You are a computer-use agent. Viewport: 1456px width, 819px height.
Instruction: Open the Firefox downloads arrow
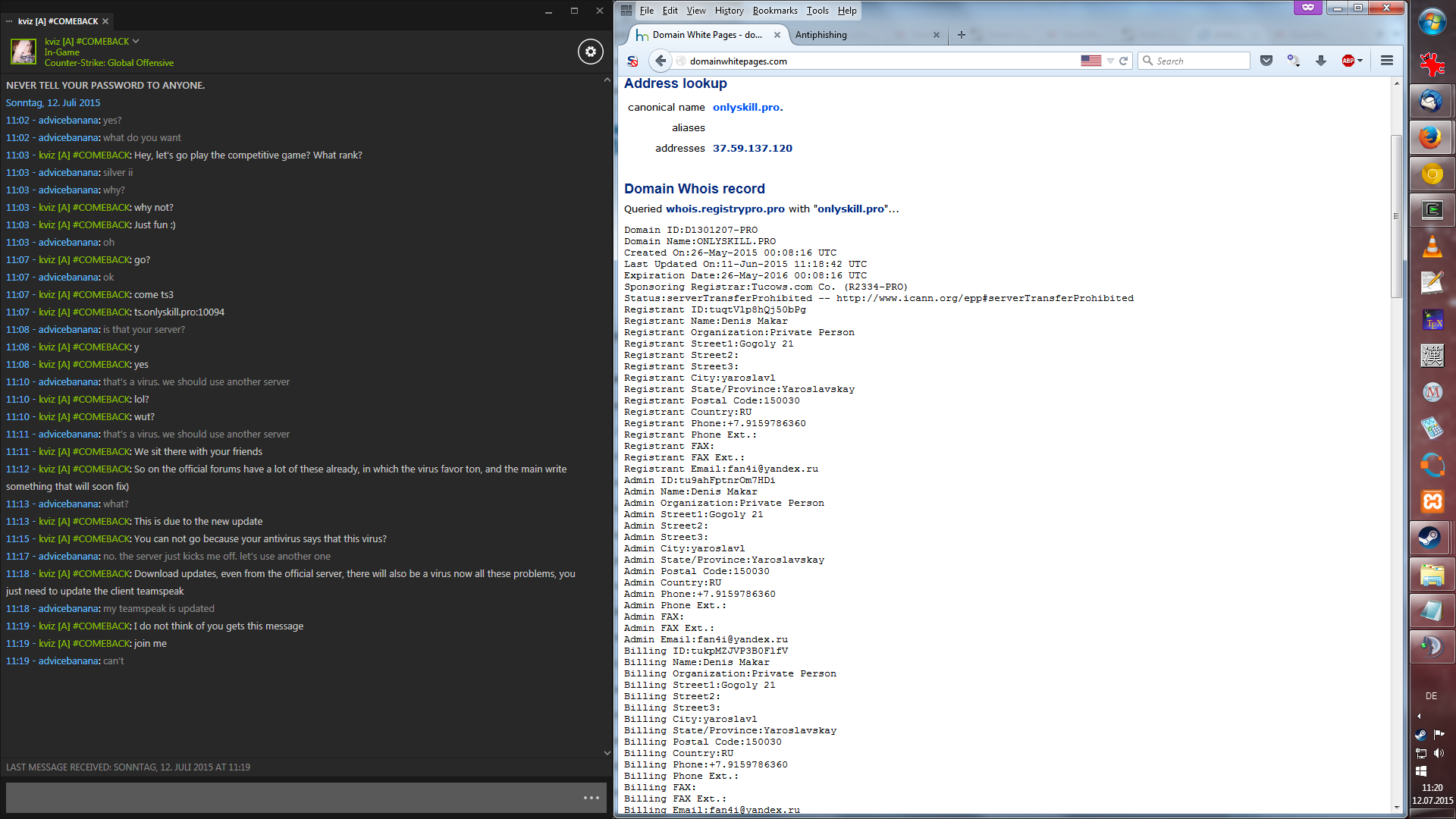click(x=1320, y=61)
